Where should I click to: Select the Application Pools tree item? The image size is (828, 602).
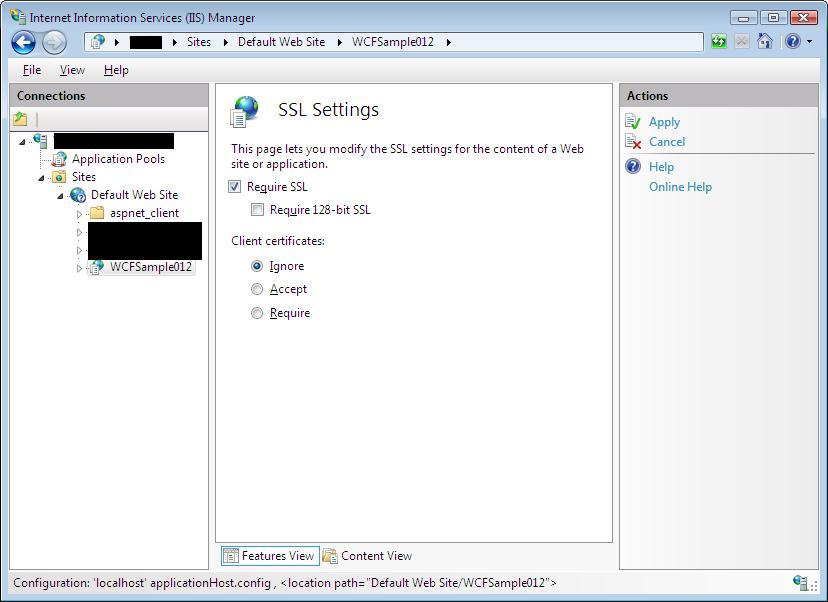coord(118,158)
